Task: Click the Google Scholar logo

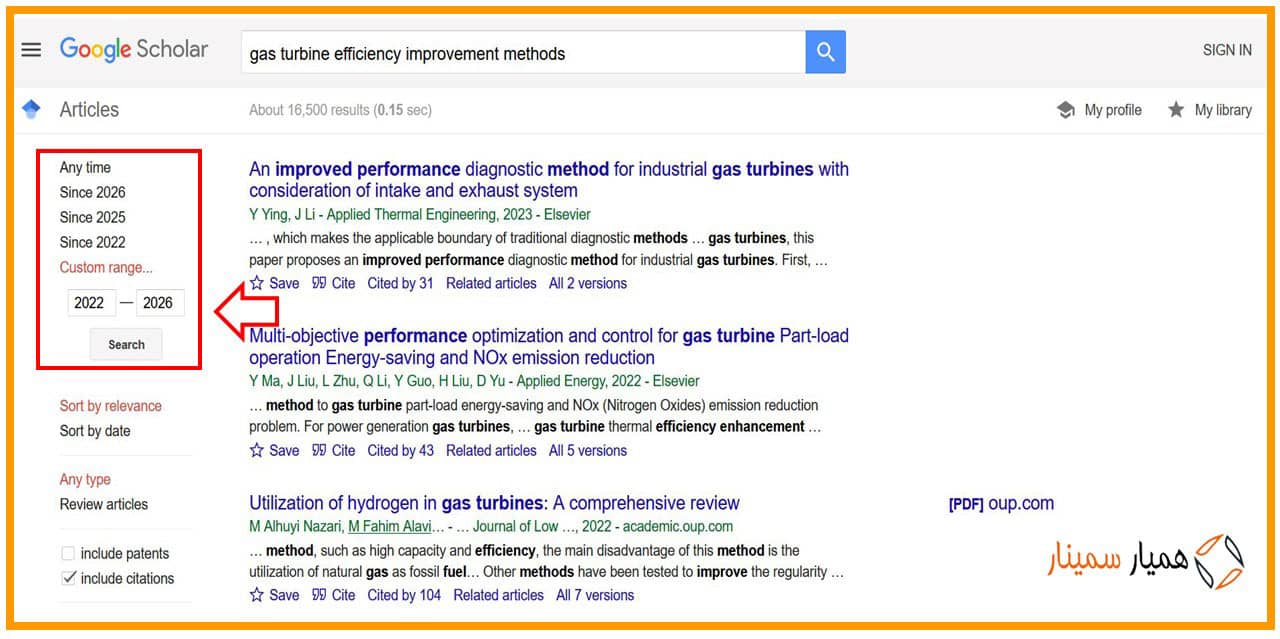Action: (134, 49)
